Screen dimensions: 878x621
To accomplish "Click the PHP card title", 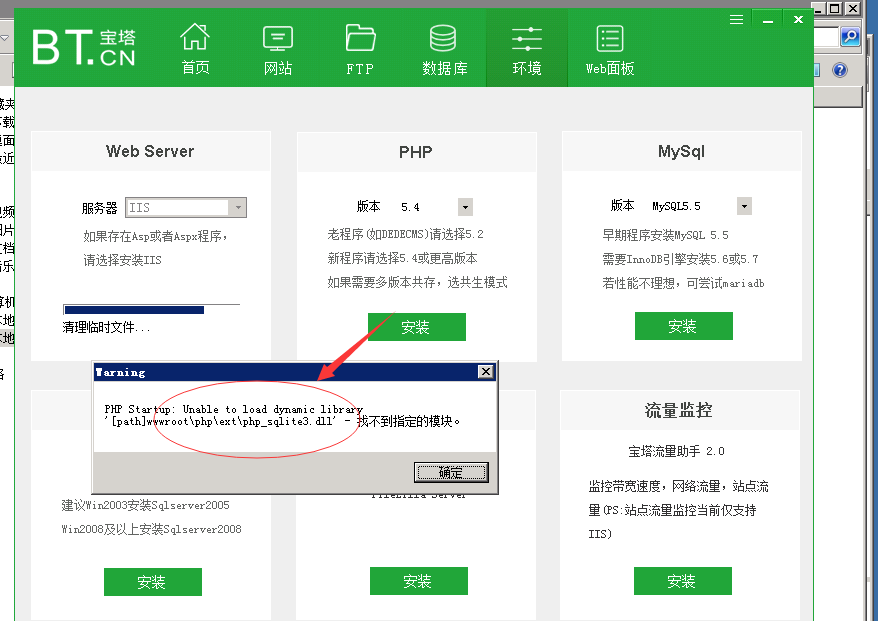I will click(415, 152).
